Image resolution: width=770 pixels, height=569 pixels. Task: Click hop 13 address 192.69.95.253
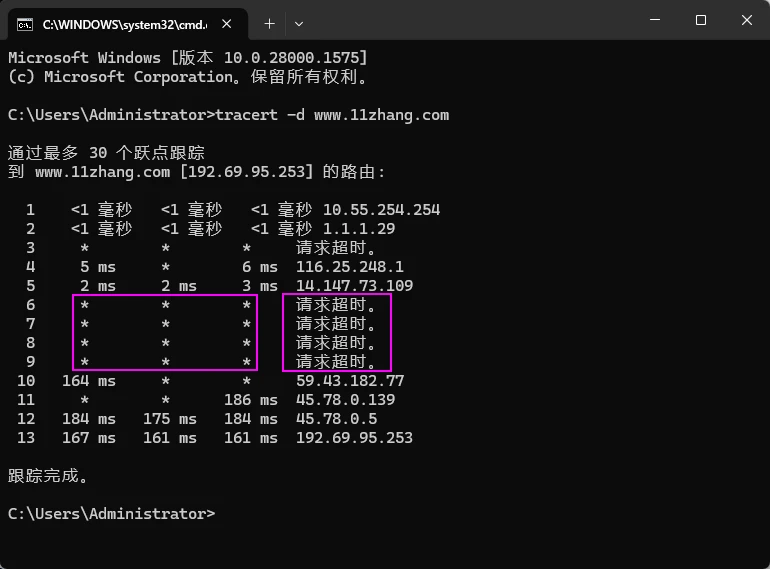coord(354,437)
